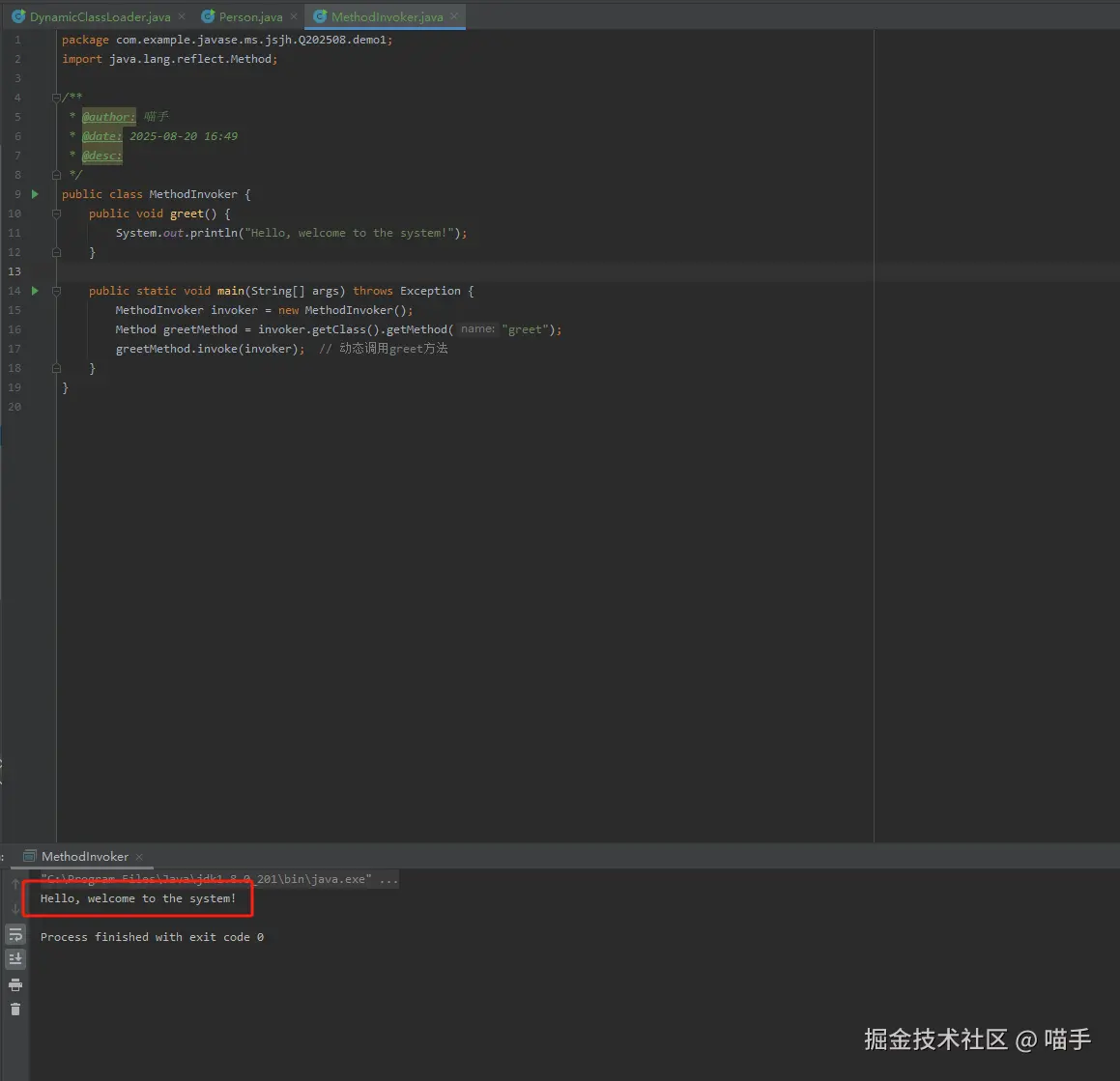1120x1081 pixels.
Task: Click the print console output icon
Action: coord(15,985)
